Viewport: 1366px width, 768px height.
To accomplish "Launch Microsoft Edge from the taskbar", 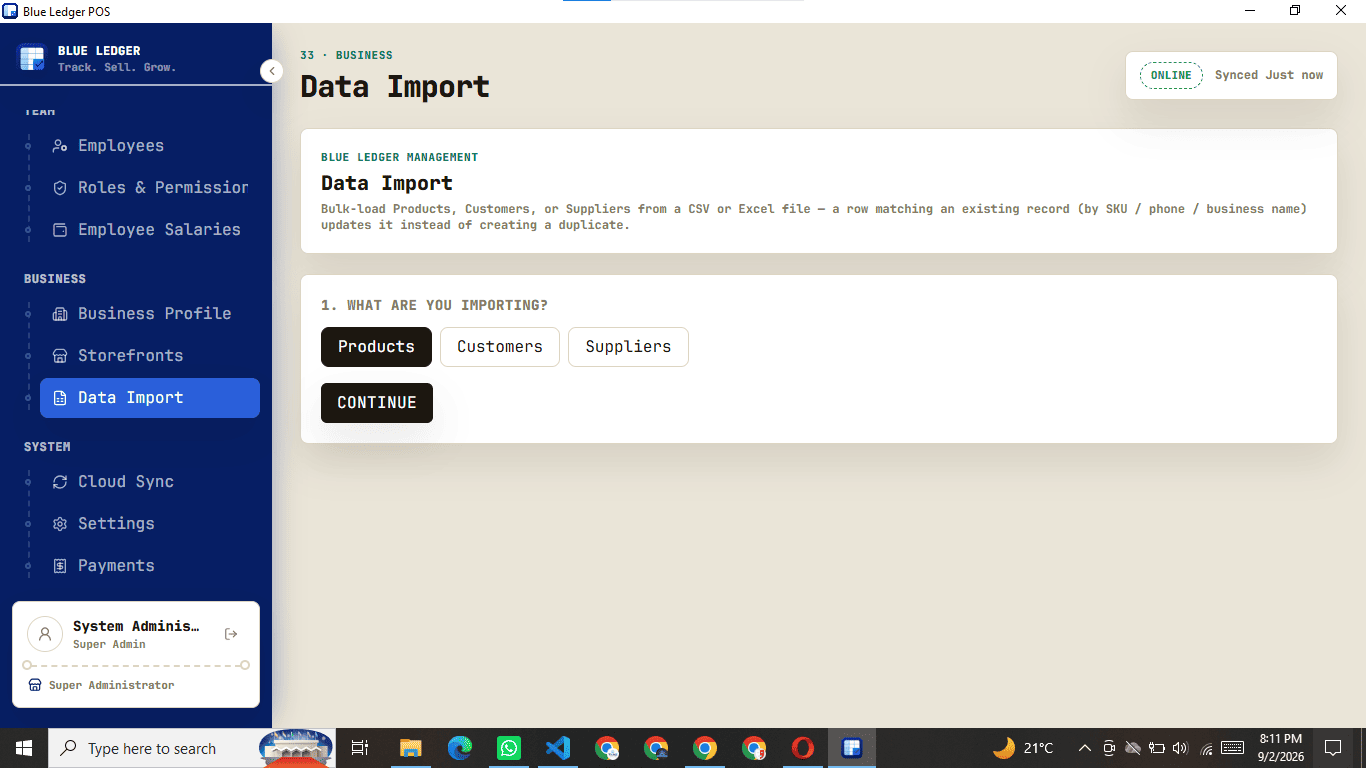I will pyautogui.click(x=460, y=748).
